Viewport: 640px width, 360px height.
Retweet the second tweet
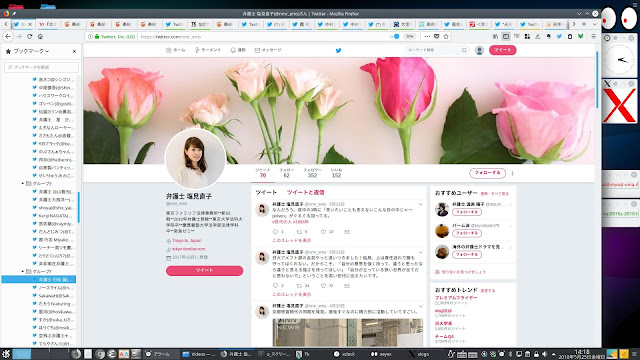tap(299, 286)
